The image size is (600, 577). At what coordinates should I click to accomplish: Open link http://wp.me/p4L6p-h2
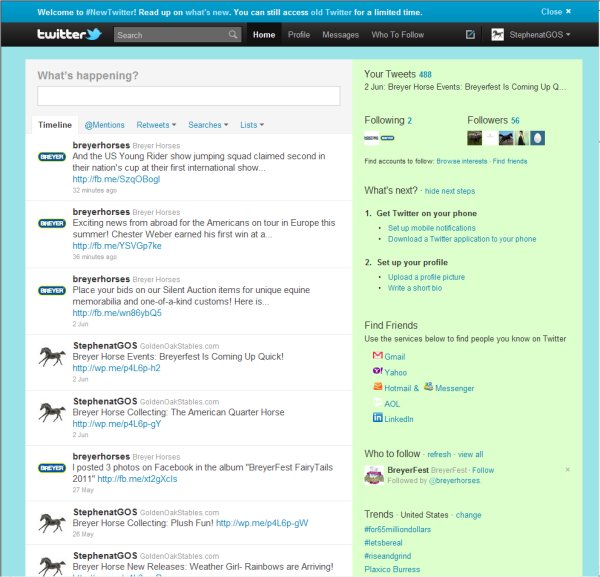(116, 368)
